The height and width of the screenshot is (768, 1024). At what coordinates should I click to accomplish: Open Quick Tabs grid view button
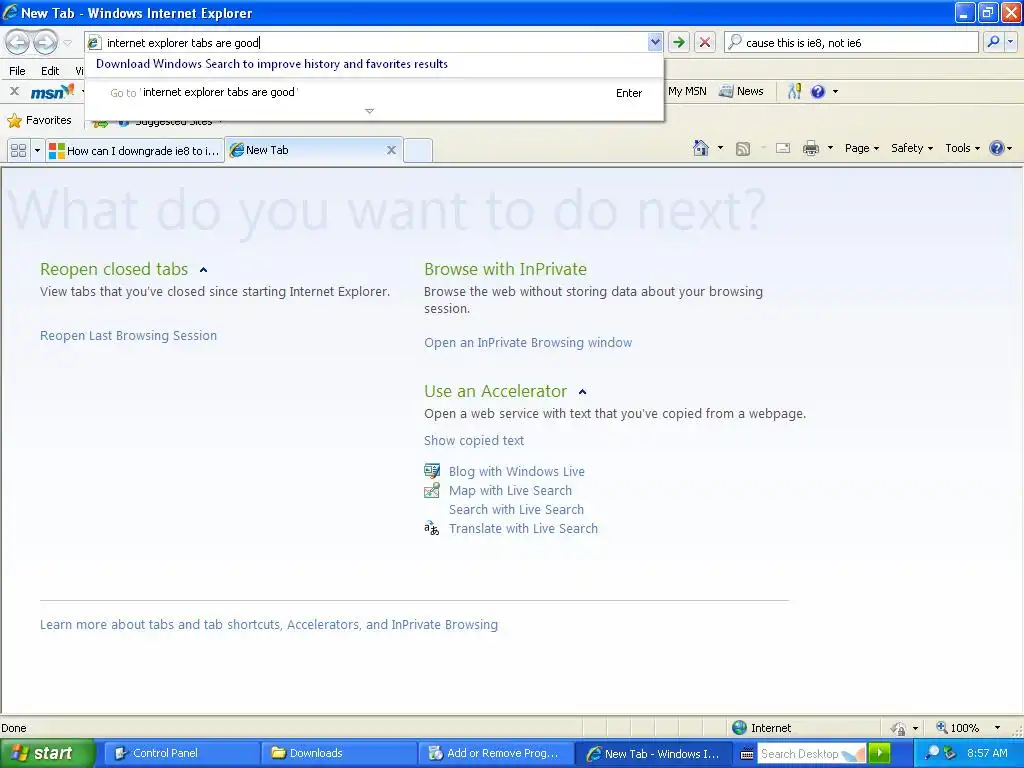click(18, 151)
